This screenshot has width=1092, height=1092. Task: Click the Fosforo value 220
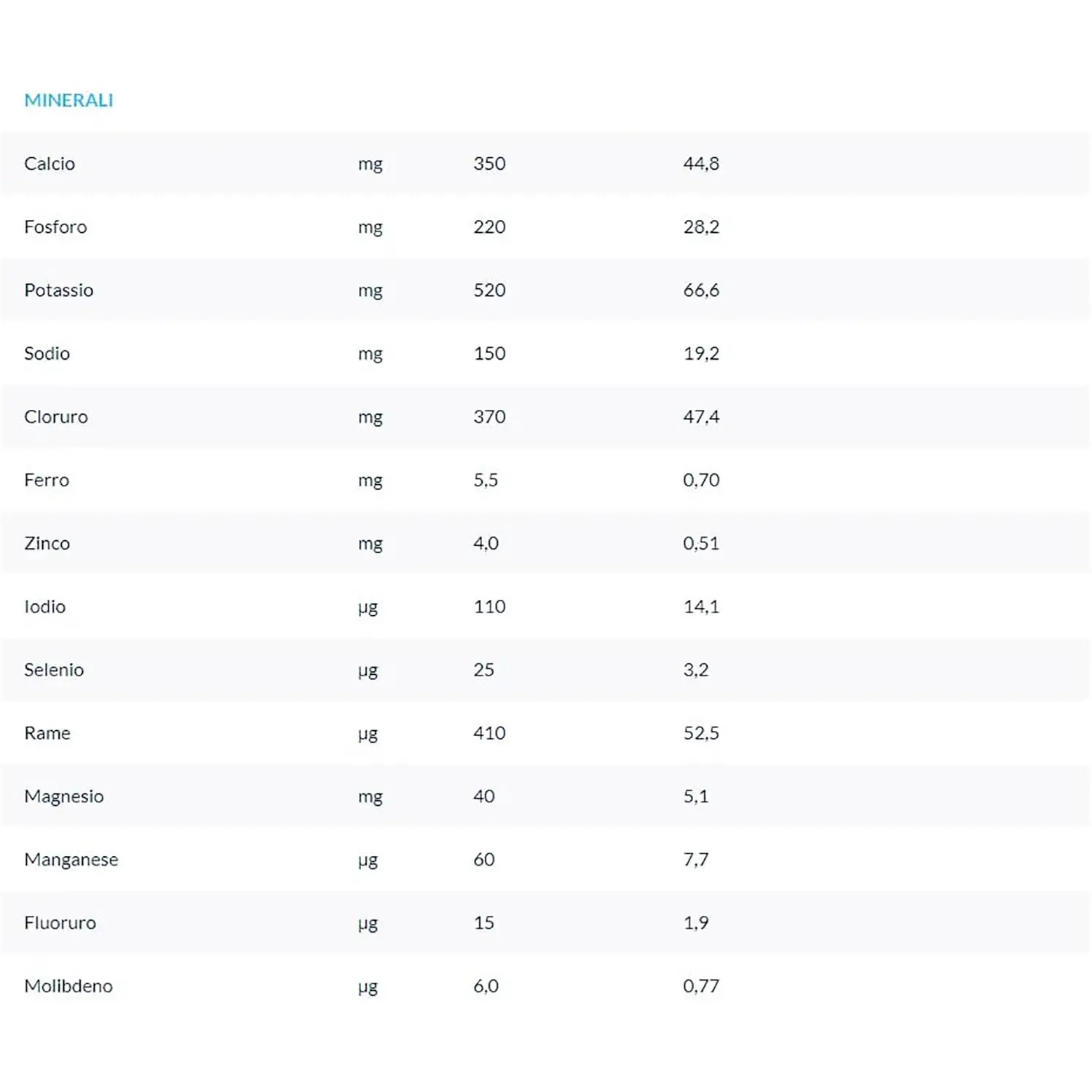pyautogui.click(x=489, y=227)
